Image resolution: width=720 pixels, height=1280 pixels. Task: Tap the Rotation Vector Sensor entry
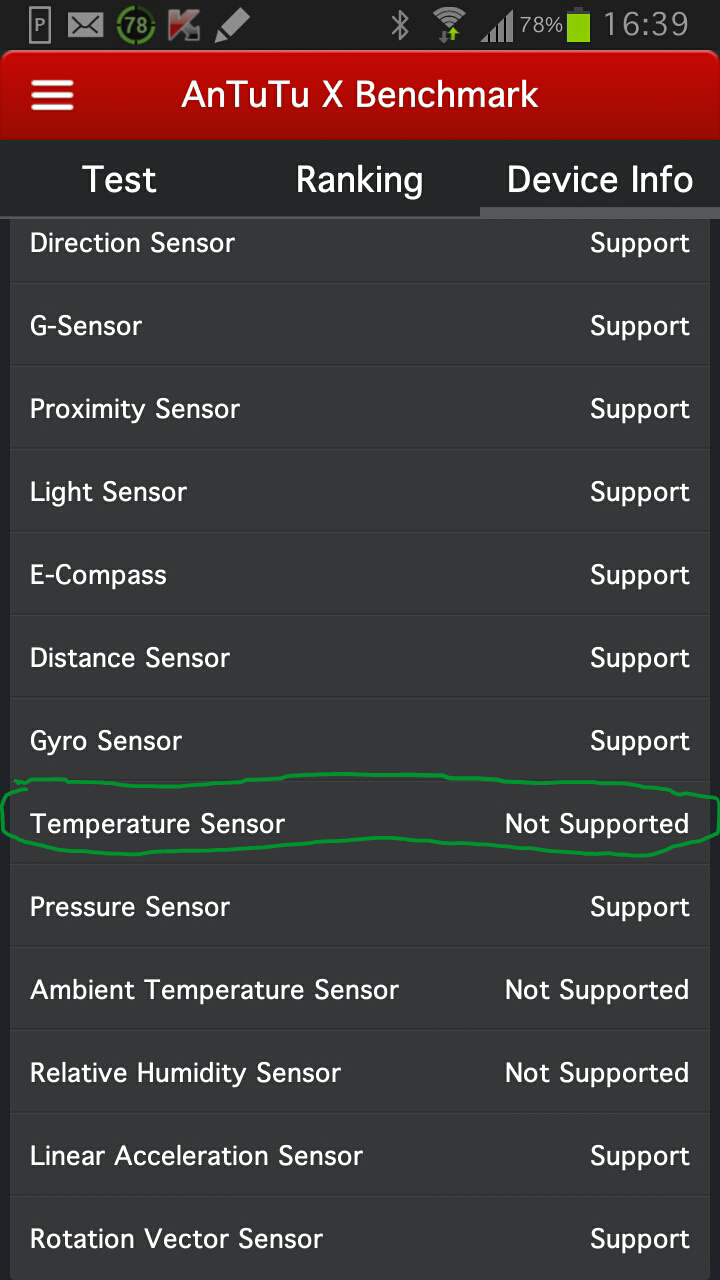tap(360, 1239)
